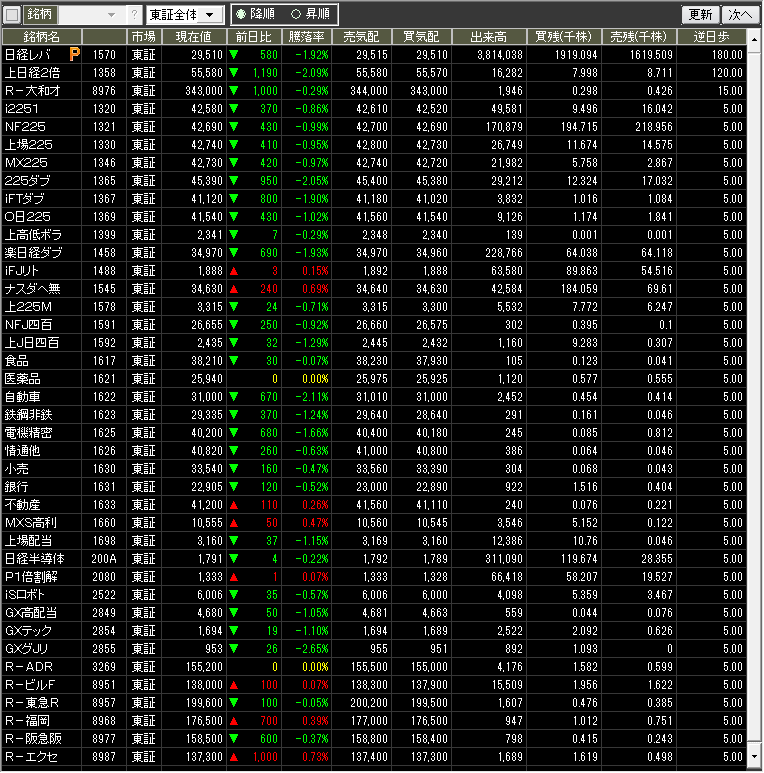Image resolution: width=764 pixels, height=773 pixels.
Task: Tick the checkbox left of 銘柄 label
Action: (x=12, y=15)
